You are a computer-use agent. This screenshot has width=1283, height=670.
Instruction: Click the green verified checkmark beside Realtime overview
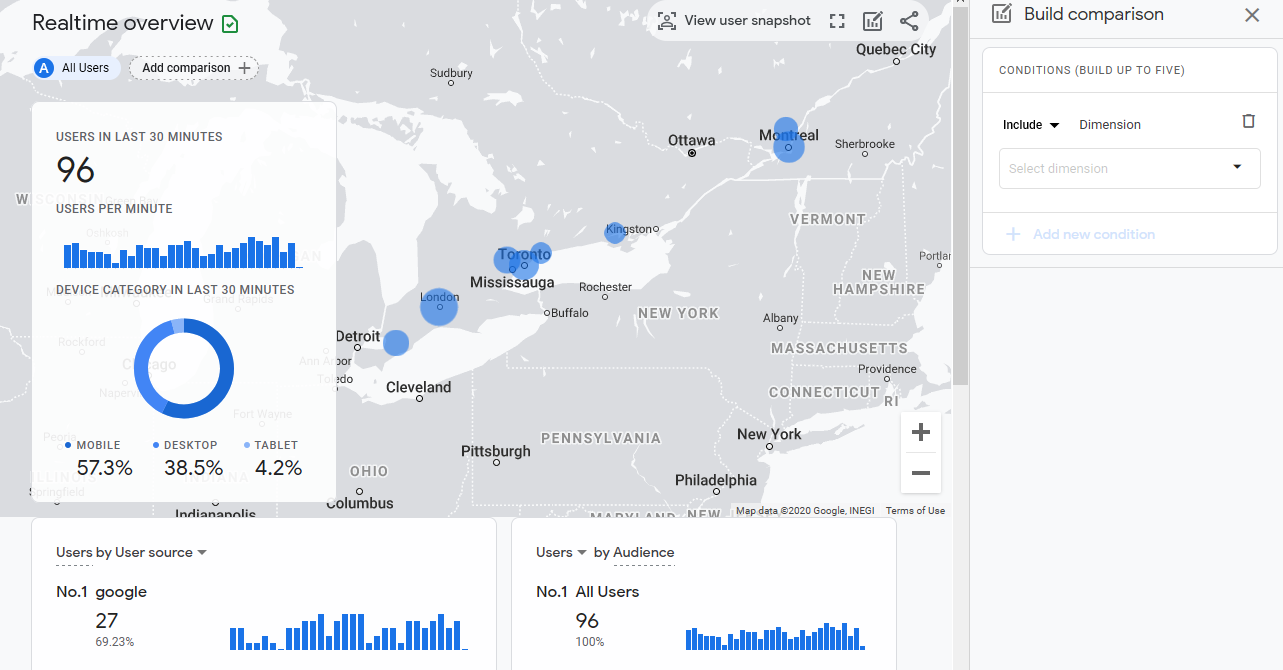coord(230,24)
